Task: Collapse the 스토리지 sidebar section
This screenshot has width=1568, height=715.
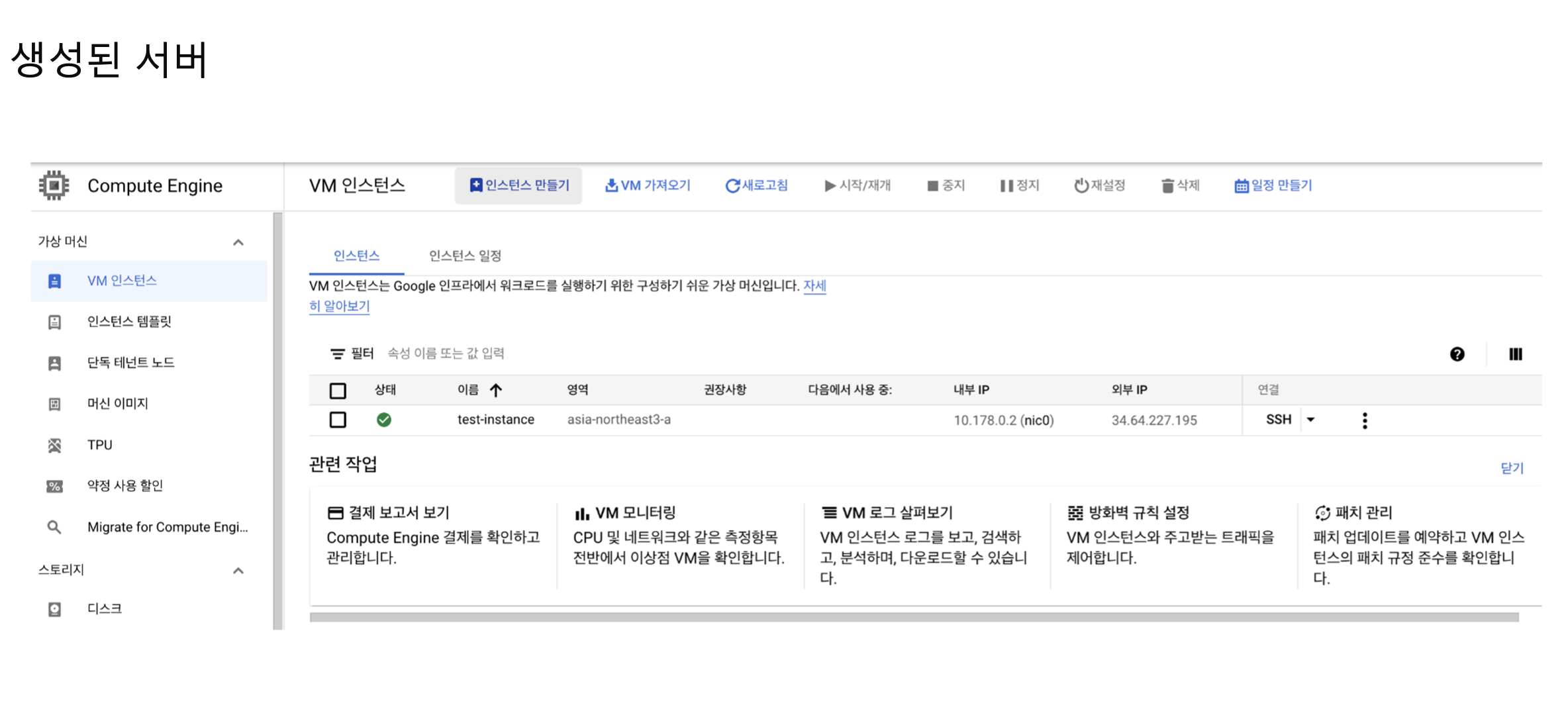Action: (x=238, y=571)
